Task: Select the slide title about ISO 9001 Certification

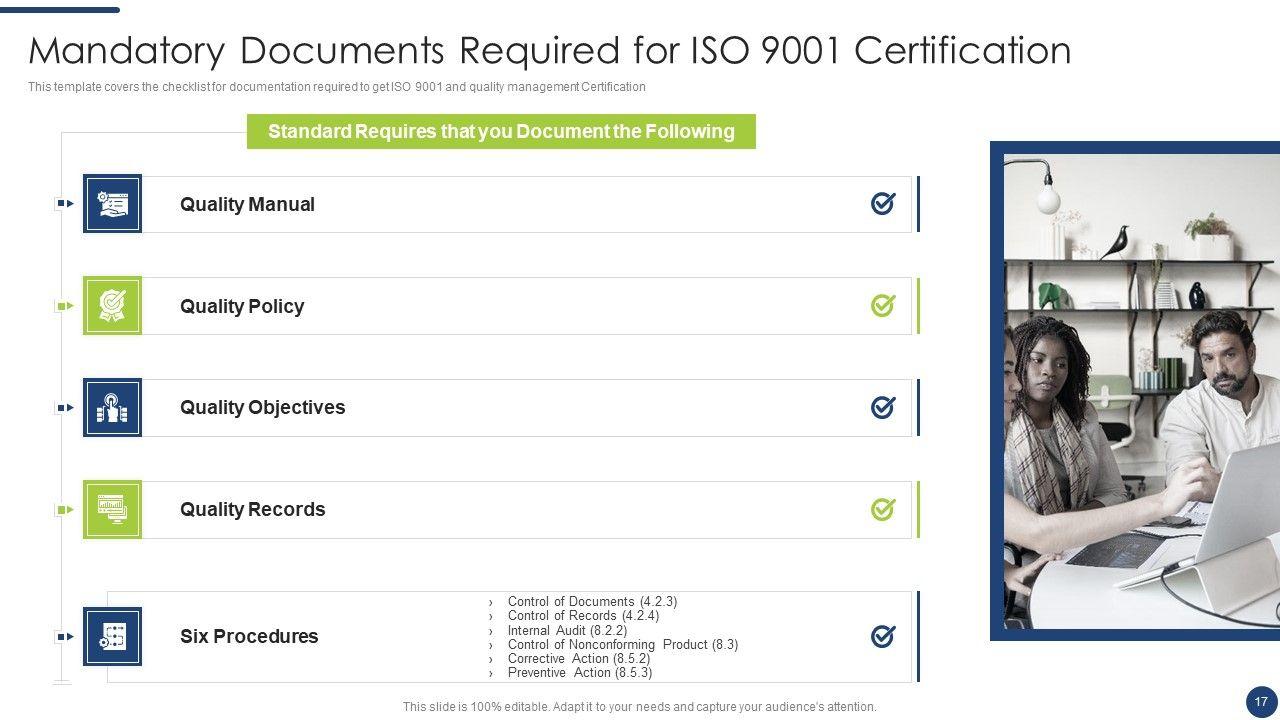Action: (550, 50)
